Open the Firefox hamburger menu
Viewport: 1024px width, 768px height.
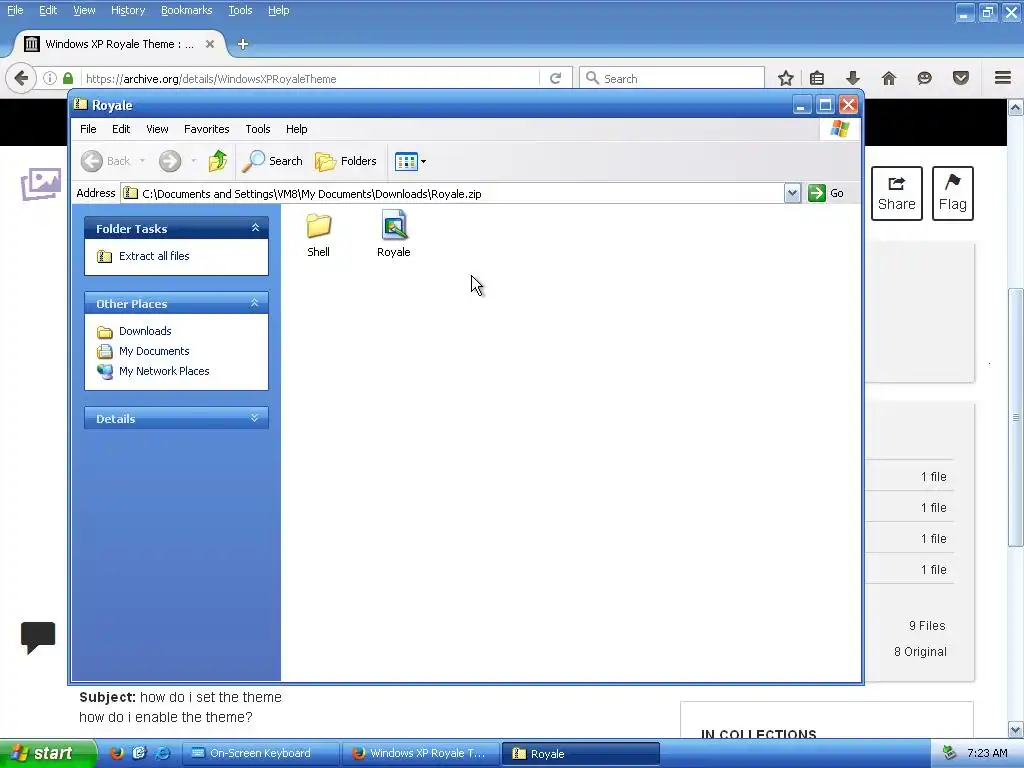[1003, 78]
